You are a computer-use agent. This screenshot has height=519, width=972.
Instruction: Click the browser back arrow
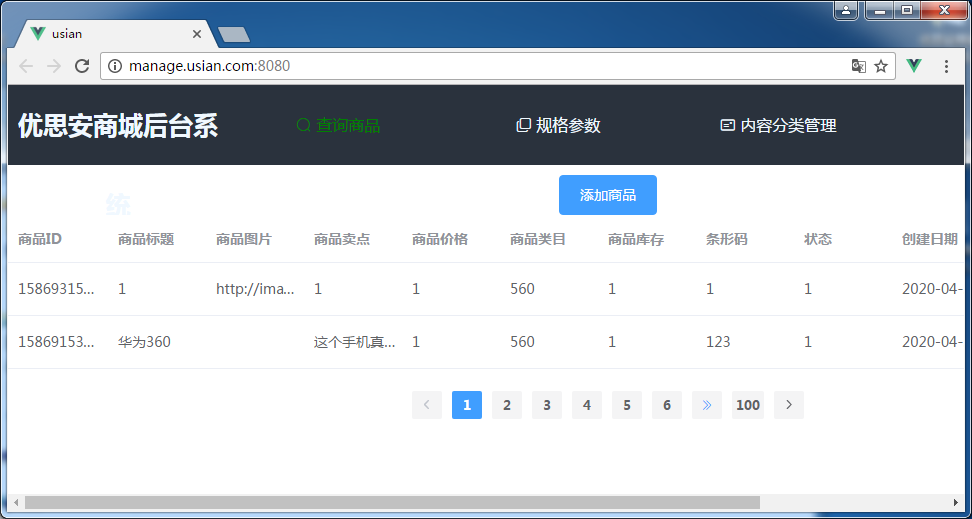(x=26, y=66)
